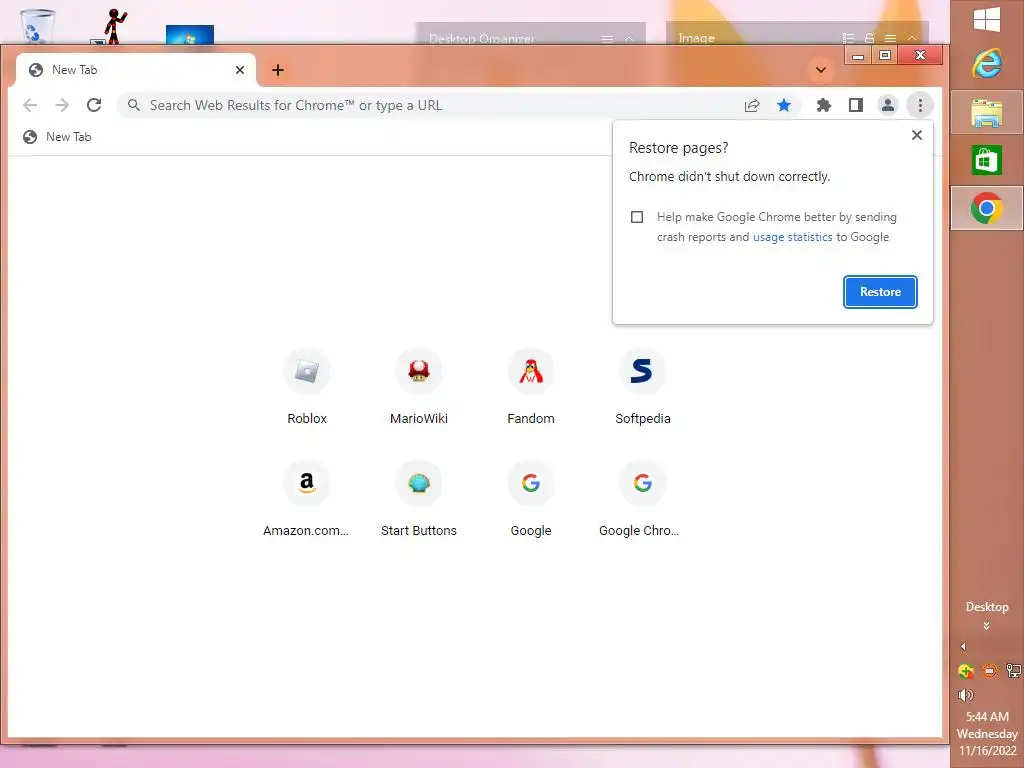The height and width of the screenshot is (768, 1024).
Task: Open the Start Buttons shortcut
Action: [x=419, y=499]
